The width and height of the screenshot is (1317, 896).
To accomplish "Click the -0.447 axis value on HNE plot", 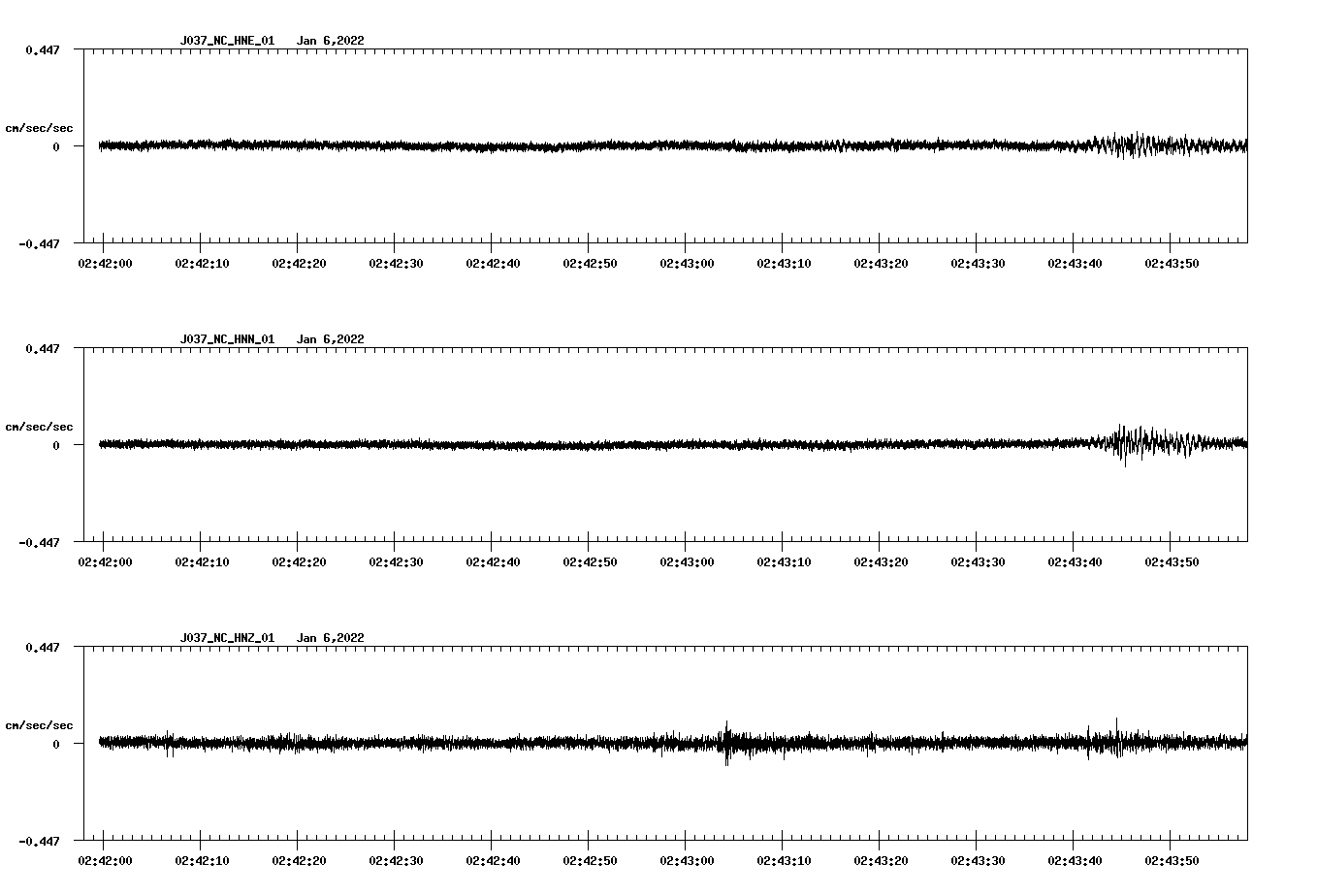I will coord(39,243).
